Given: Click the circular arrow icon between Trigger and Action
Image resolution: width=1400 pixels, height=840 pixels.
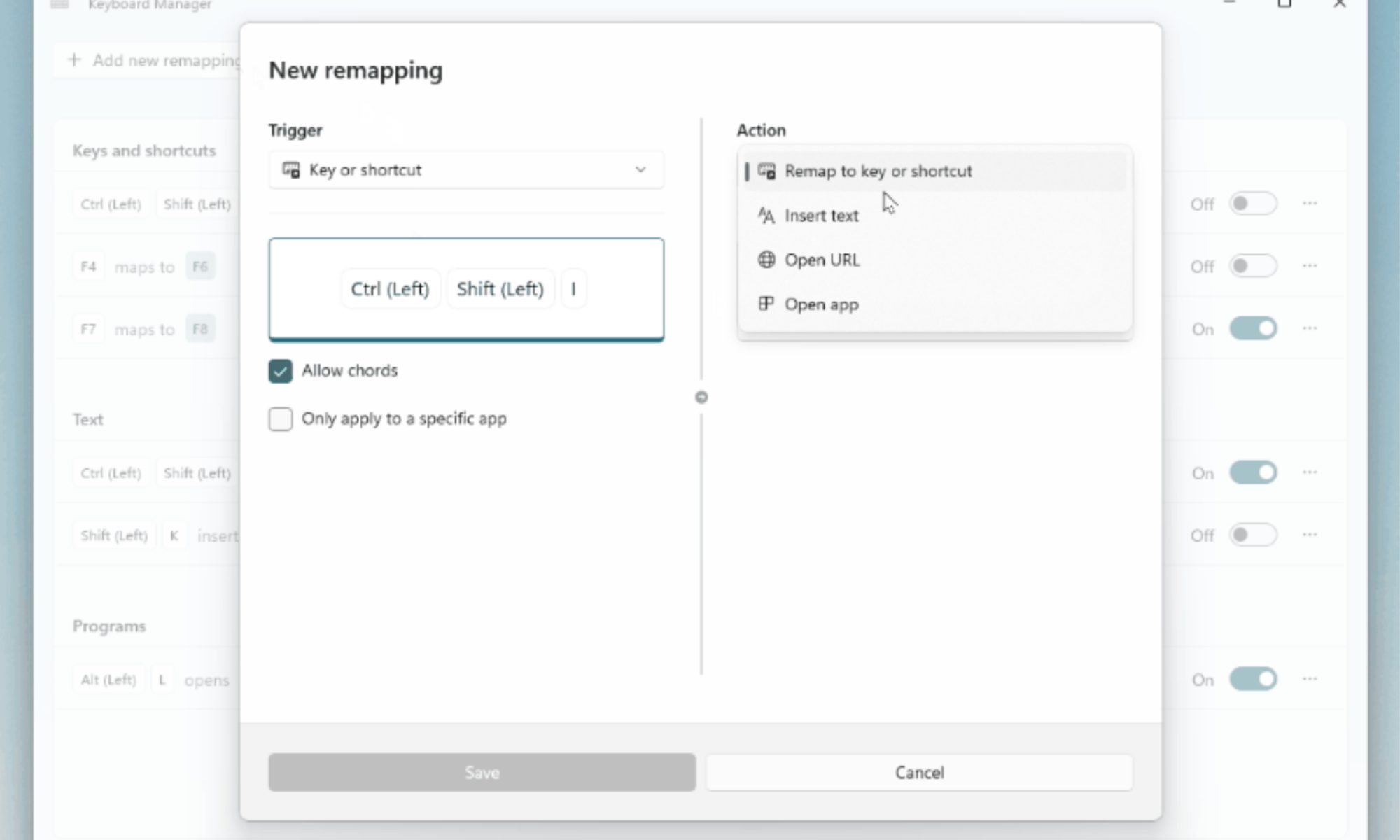Looking at the screenshot, I should click(702, 397).
